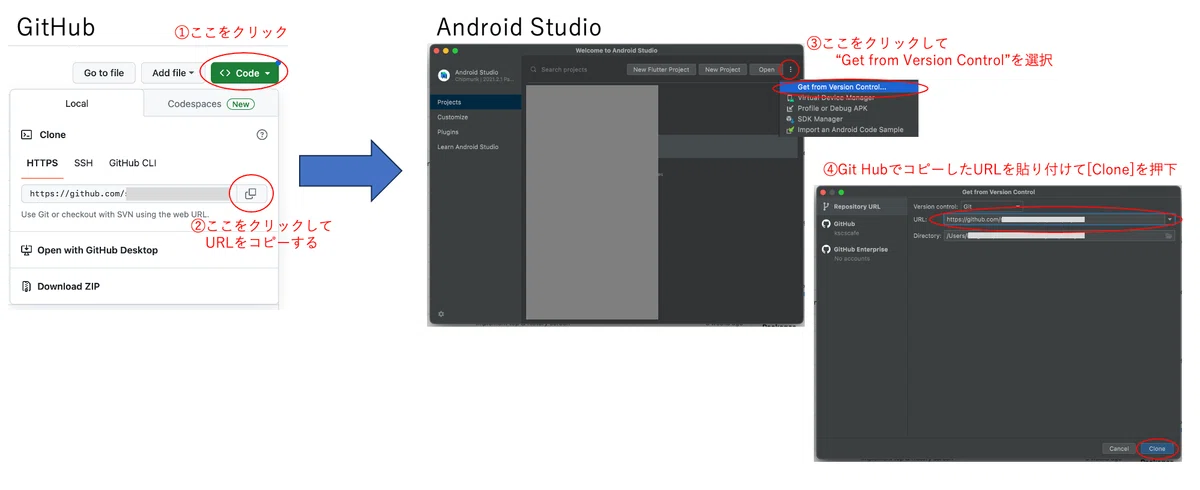Expand the URL history dropdown arrow
This screenshot has height=490, width=1200.
point(1169,219)
